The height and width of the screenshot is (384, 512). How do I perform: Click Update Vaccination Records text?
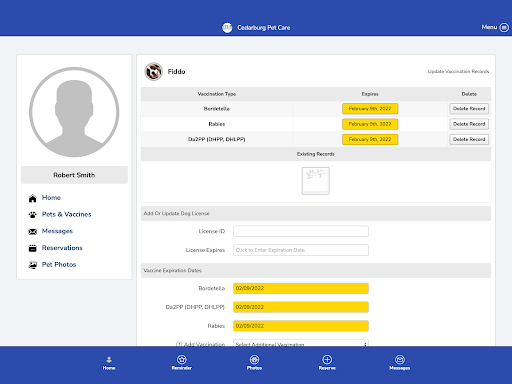458,71
